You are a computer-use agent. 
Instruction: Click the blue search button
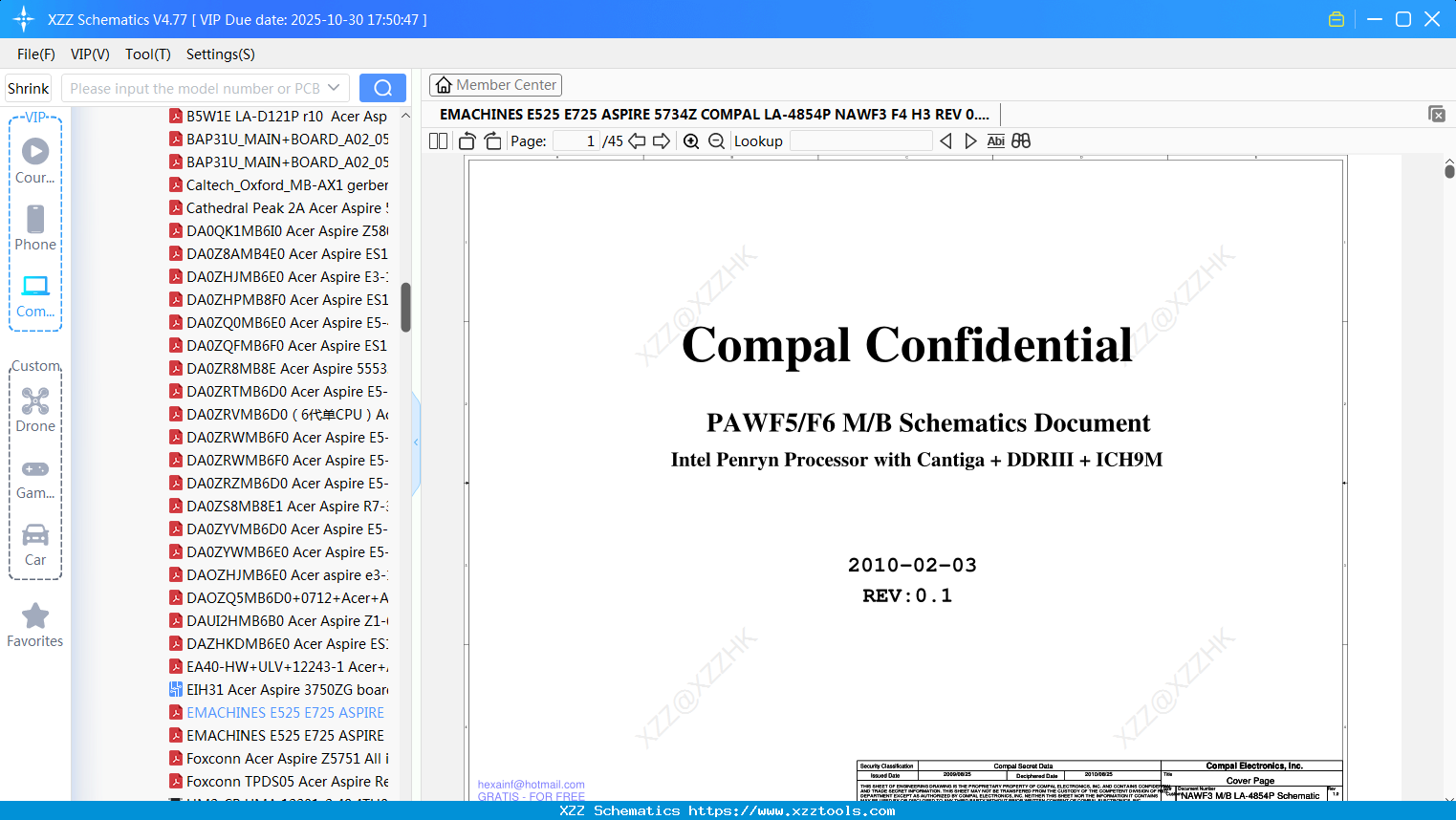(382, 88)
